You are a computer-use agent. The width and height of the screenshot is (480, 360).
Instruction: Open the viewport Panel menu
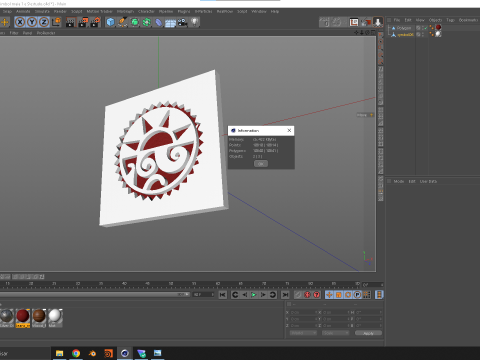tap(27, 33)
